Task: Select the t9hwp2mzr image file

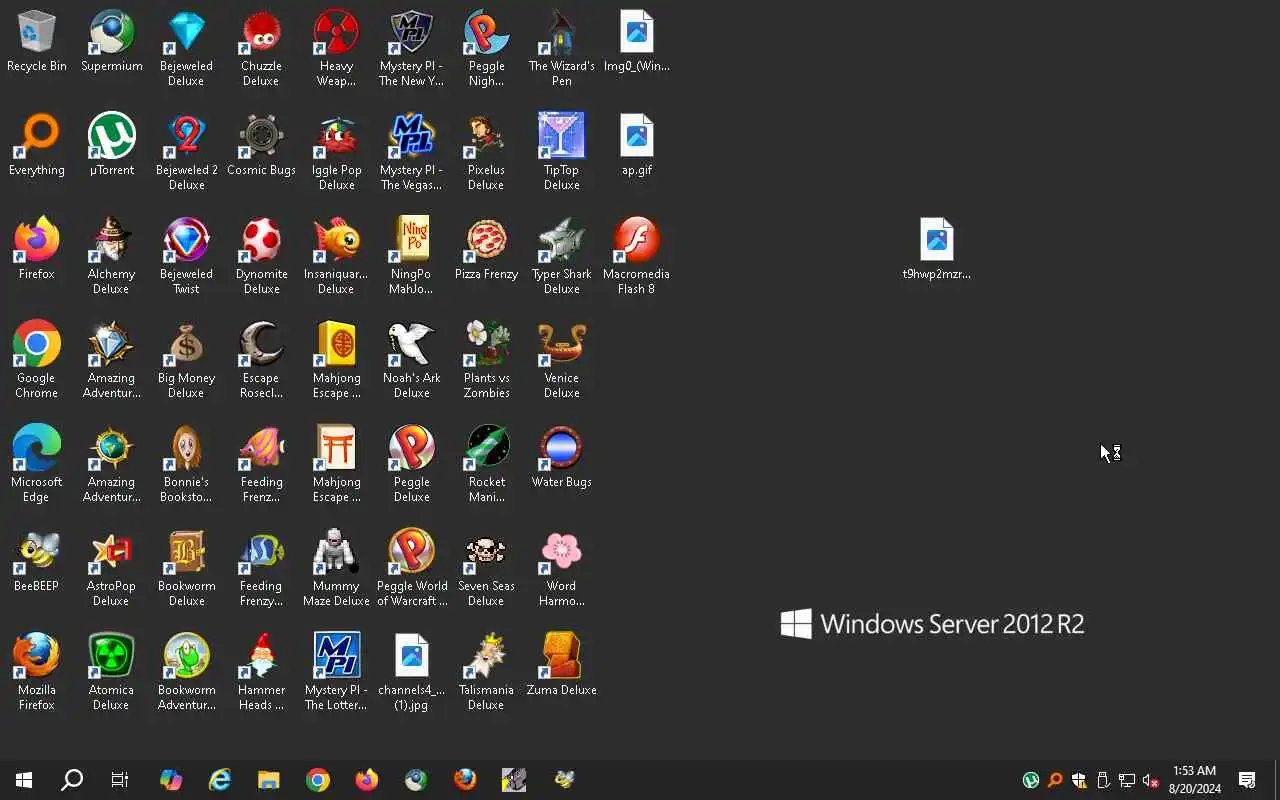Action: [937, 250]
